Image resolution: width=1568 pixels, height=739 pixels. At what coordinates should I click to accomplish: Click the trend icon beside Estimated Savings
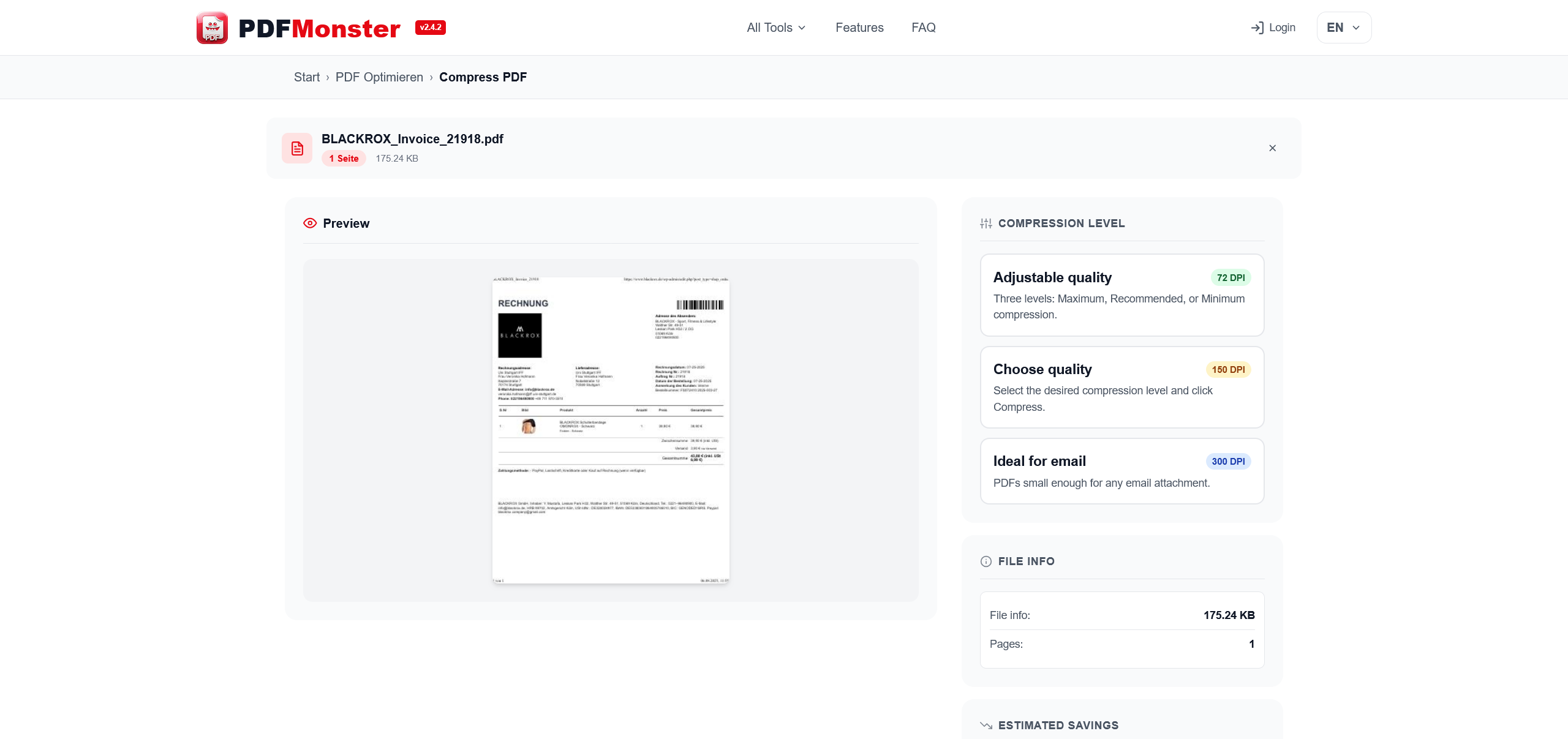tap(987, 725)
